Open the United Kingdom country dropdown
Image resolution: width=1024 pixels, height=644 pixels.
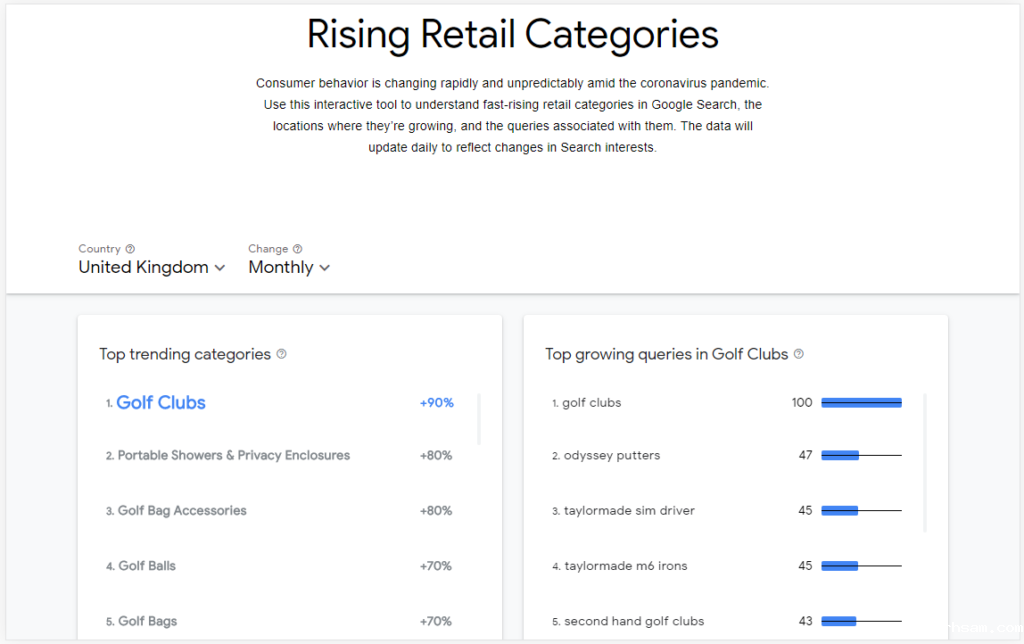pos(152,267)
